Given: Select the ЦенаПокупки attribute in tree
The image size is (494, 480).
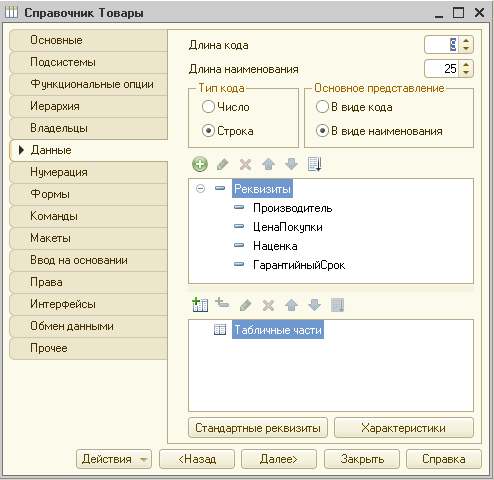Looking at the screenshot, I should pos(288,227).
